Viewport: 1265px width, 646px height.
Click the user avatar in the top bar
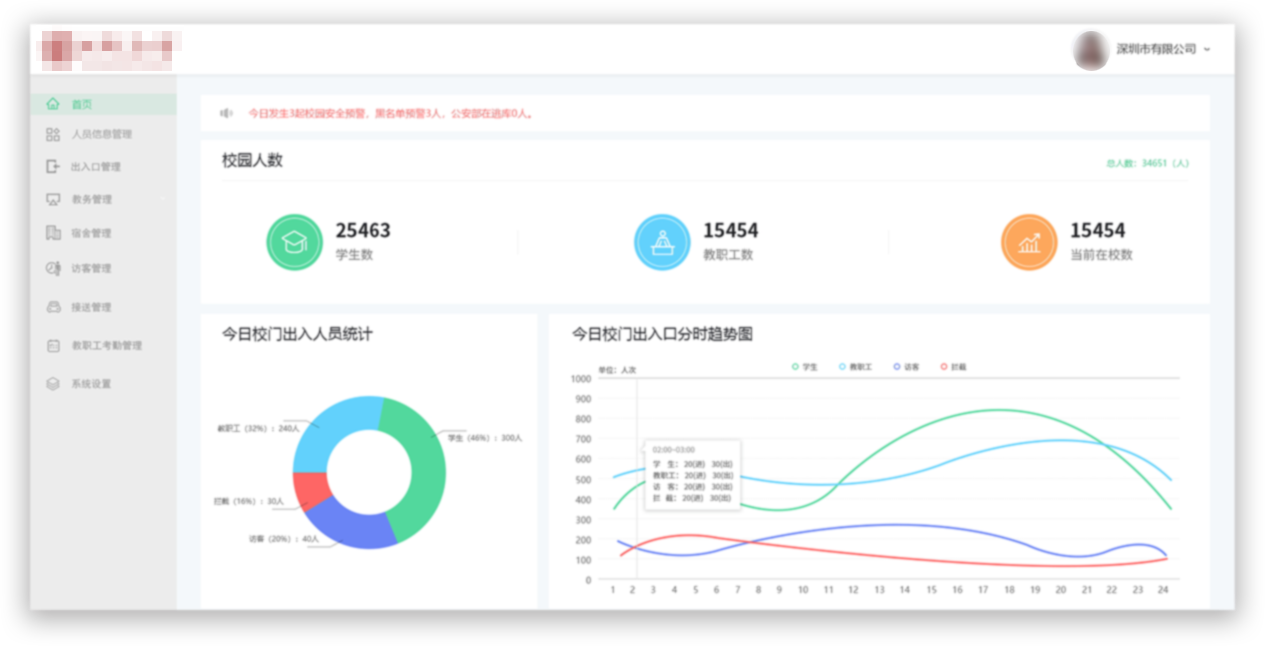[1091, 49]
